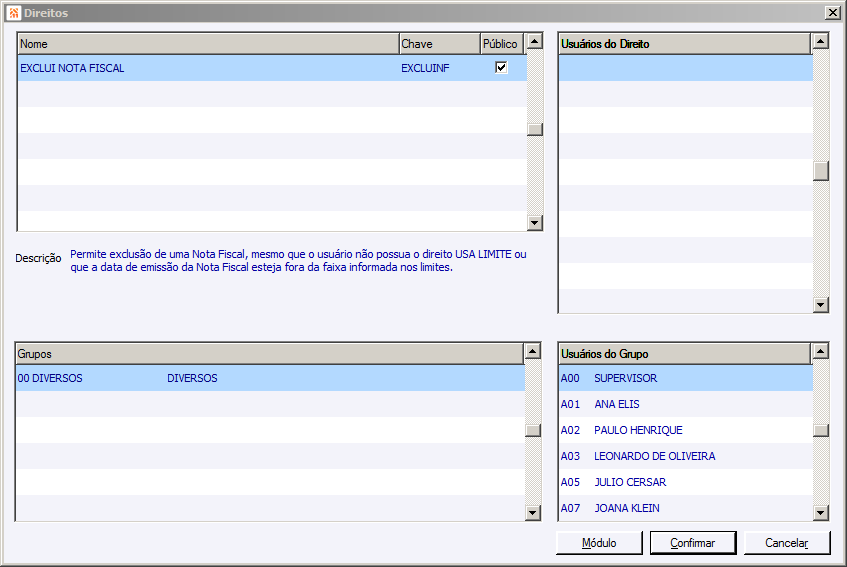This screenshot has width=847, height=567.
Task: Click up arrow of Usuários do Direito scrollbar
Action: click(x=821, y=41)
